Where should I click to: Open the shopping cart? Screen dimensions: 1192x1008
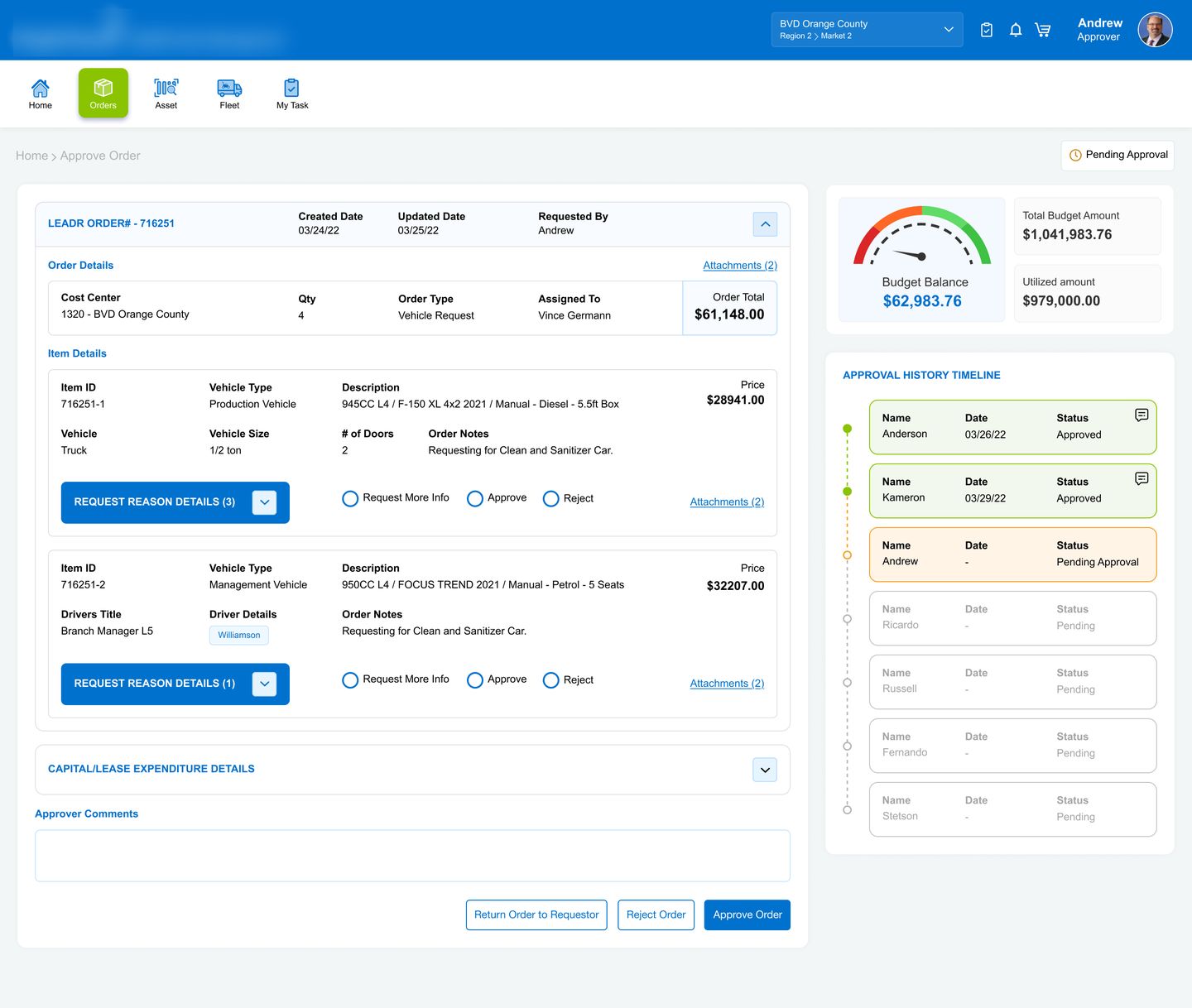coord(1043,30)
